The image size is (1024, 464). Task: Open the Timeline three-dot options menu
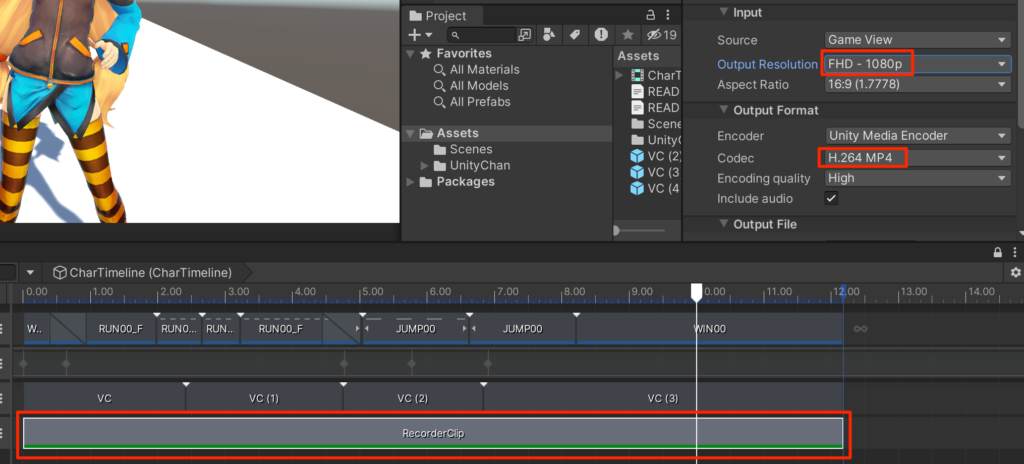pyautogui.click(x=1014, y=252)
